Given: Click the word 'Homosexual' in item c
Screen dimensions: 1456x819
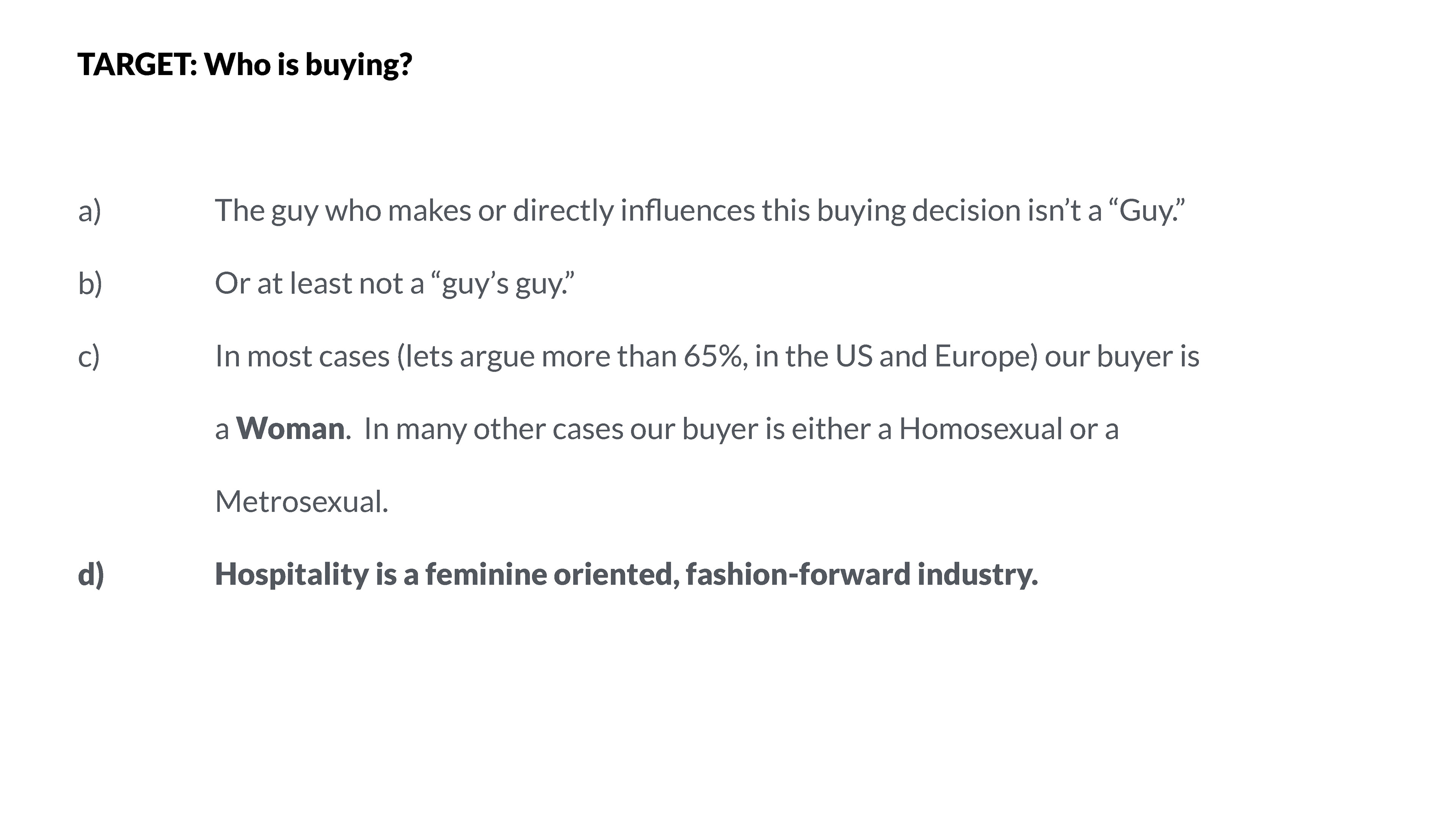Looking at the screenshot, I should pyautogui.click(x=981, y=428).
